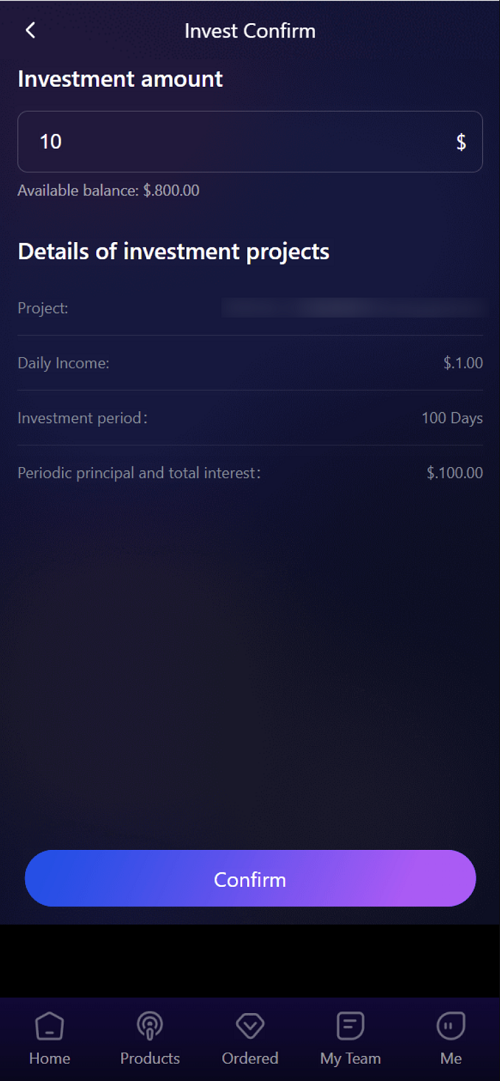Click the 100 Days investment period value
500x1081 pixels.
click(x=452, y=418)
